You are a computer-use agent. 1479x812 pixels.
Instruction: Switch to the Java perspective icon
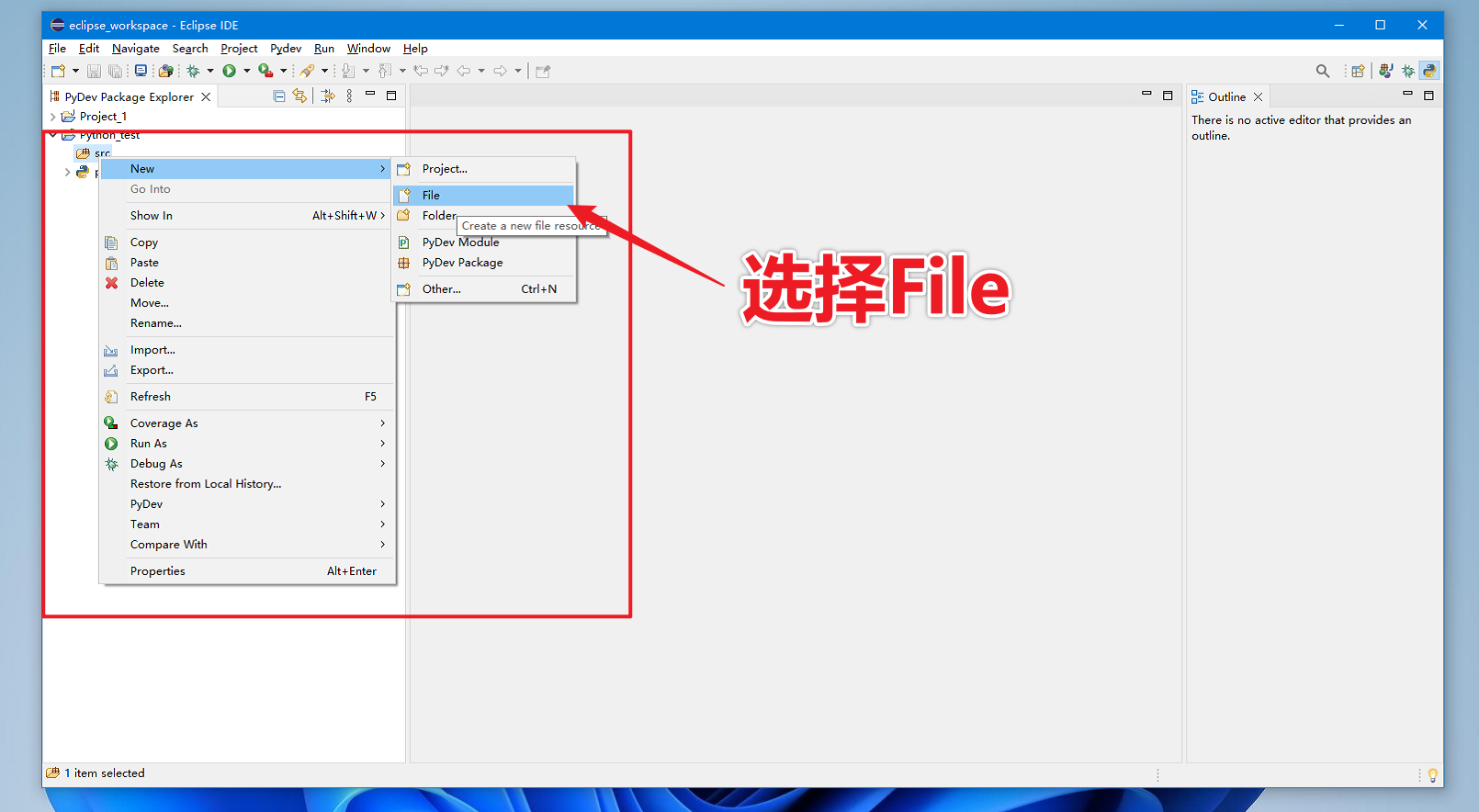(1386, 71)
